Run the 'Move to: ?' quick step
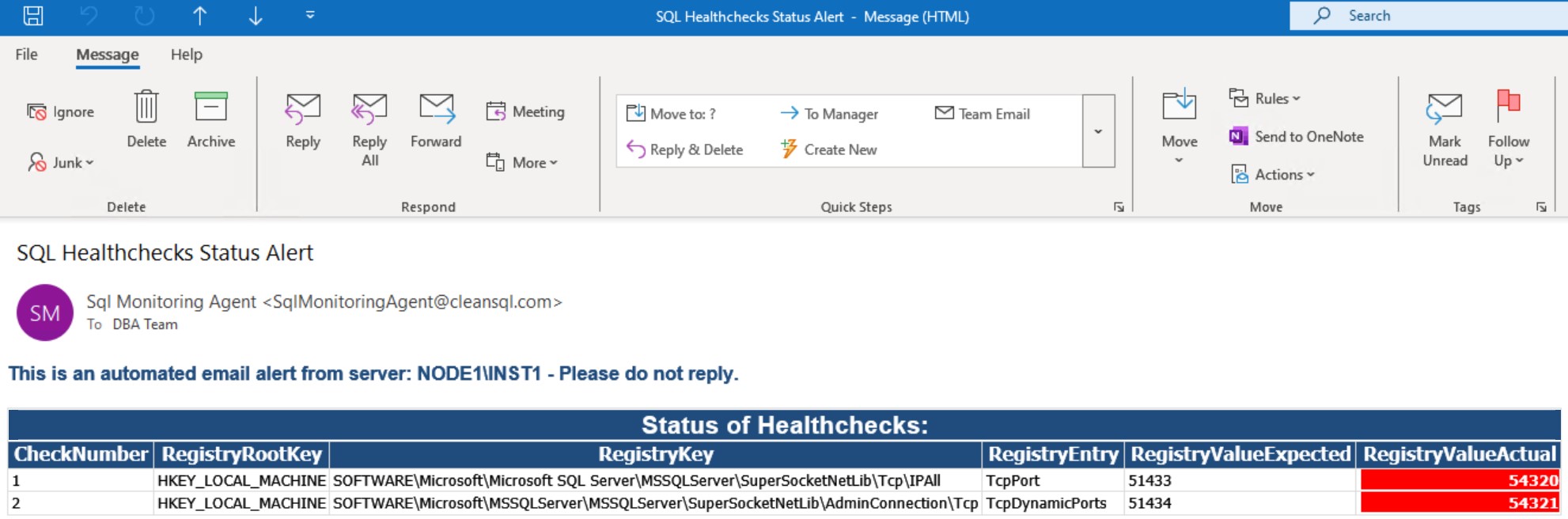This screenshot has height=519, width=1568. (x=671, y=114)
